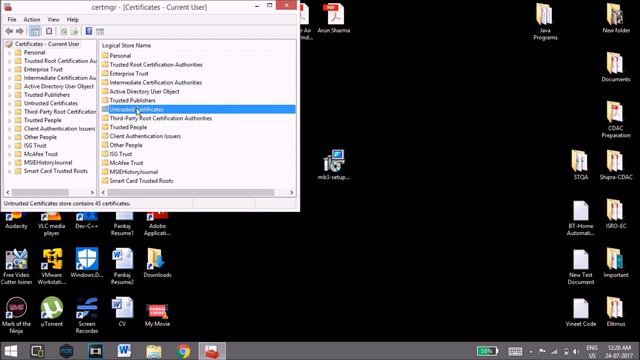Select Enterprise Trust in right list
Screen dimensions: 640x360
click(129, 73)
